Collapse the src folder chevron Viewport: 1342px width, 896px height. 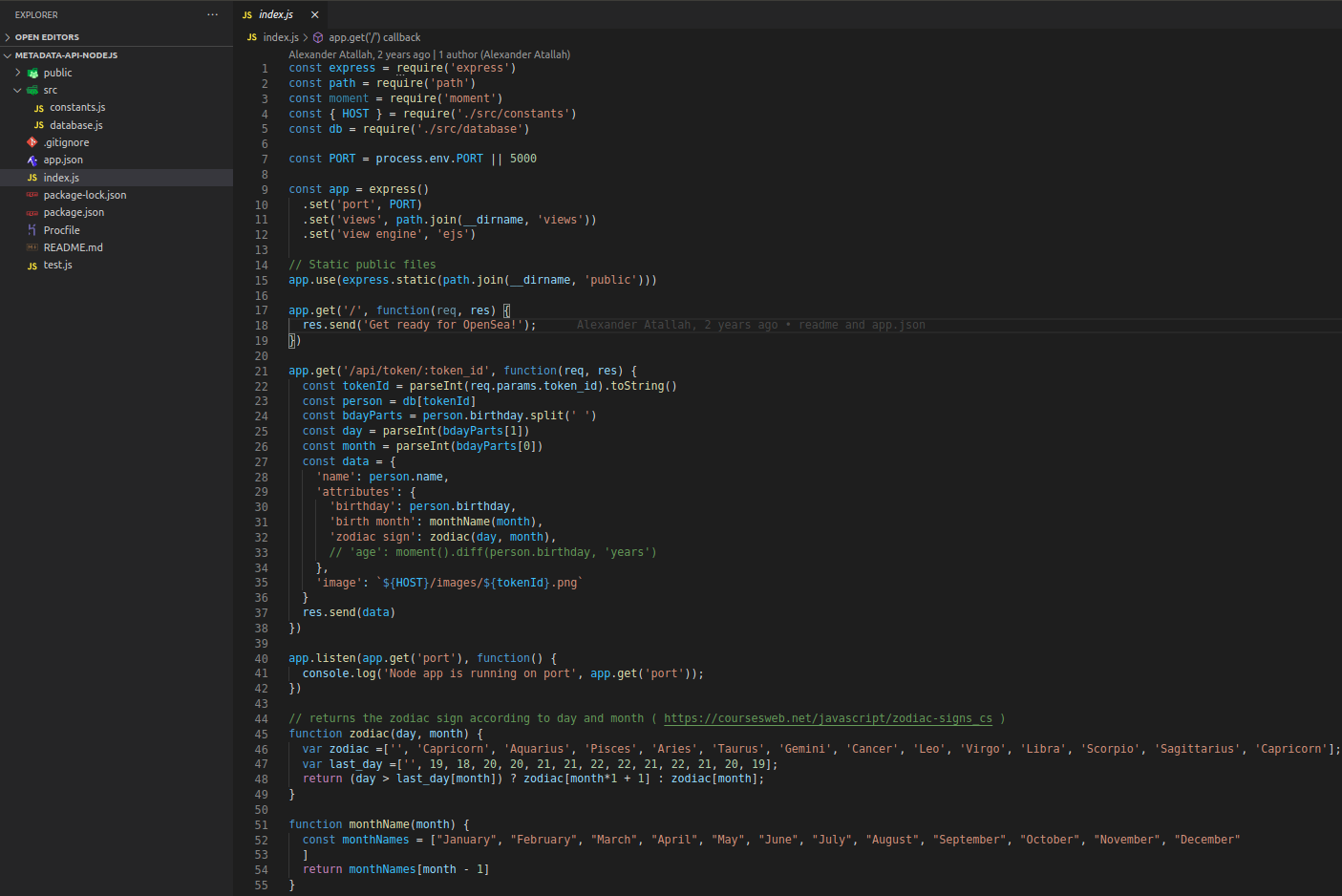tap(17, 90)
